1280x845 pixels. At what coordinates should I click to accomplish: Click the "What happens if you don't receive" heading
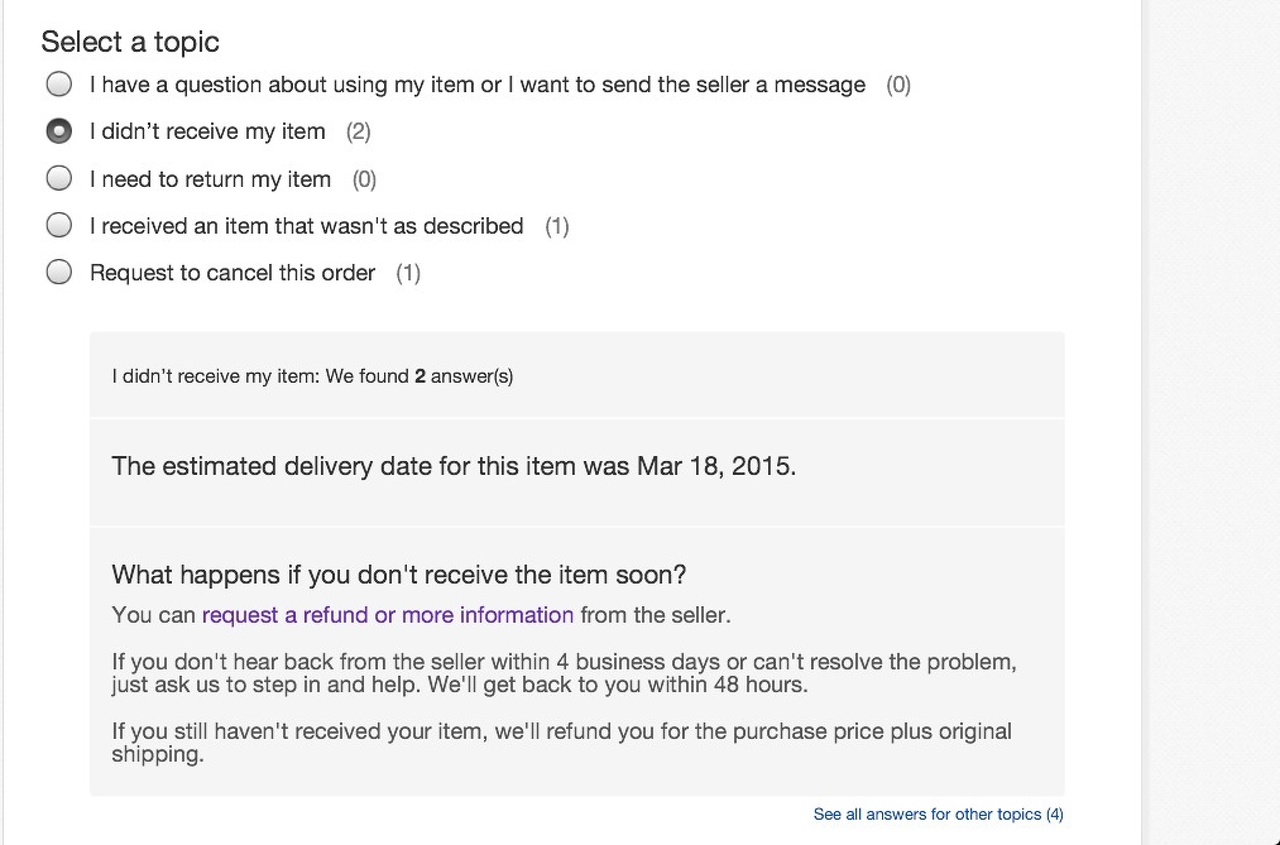click(x=399, y=575)
